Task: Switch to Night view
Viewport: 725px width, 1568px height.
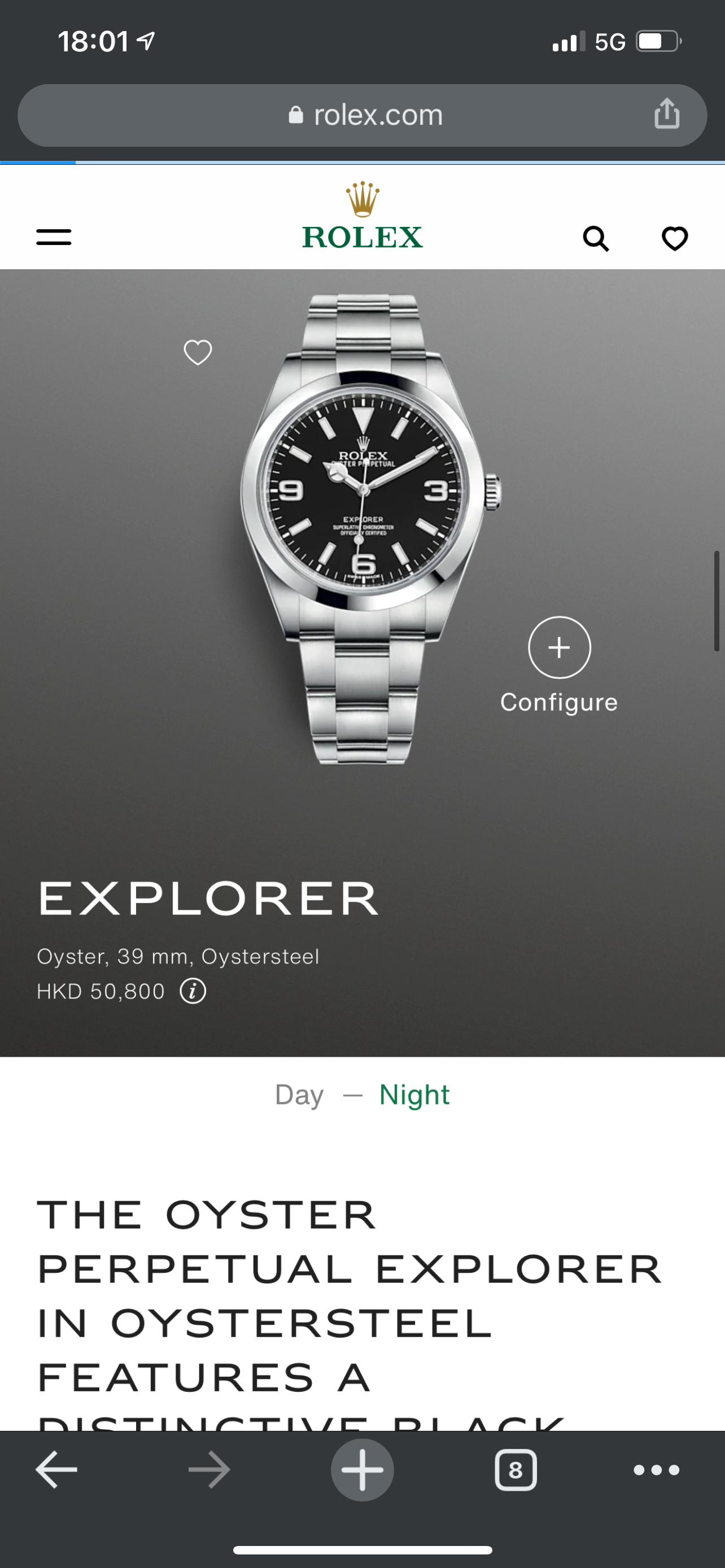Action: (x=414, y=1094)
